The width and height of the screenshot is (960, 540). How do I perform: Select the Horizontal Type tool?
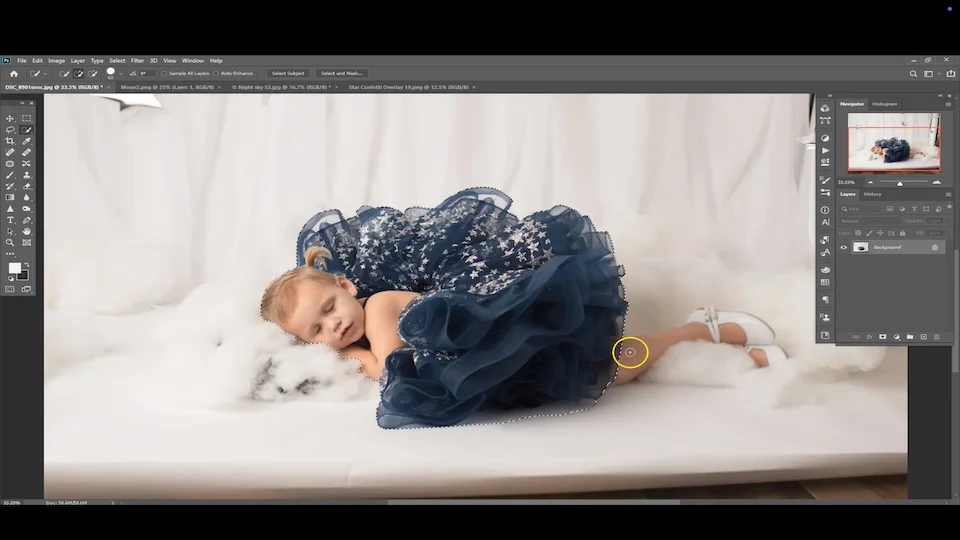10,220
